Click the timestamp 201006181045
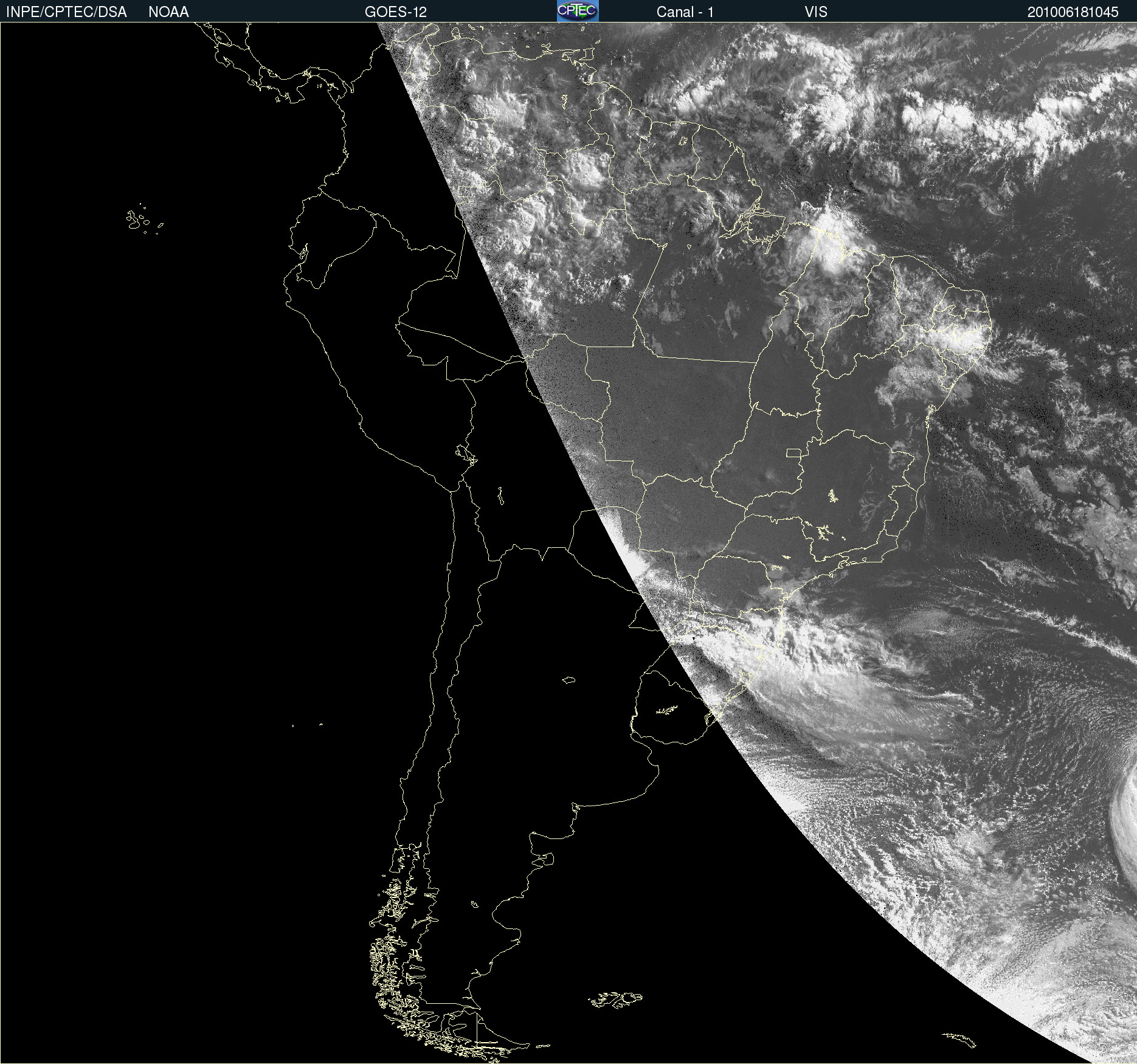Image resolution: width=1137 pixels, height=1064 pixels. pos(1073,12)
